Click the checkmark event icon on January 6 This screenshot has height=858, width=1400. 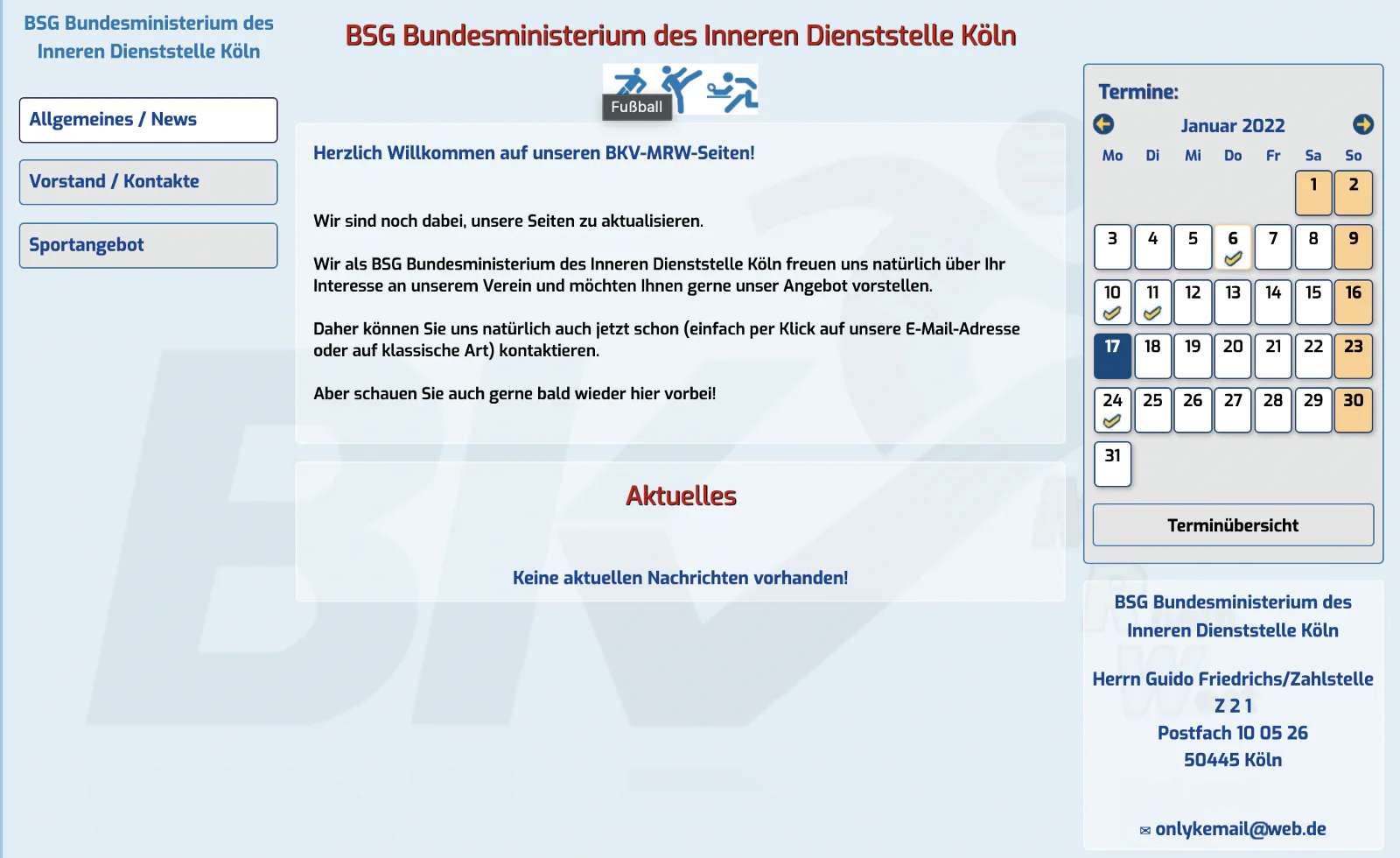[x=1233, y=258]
